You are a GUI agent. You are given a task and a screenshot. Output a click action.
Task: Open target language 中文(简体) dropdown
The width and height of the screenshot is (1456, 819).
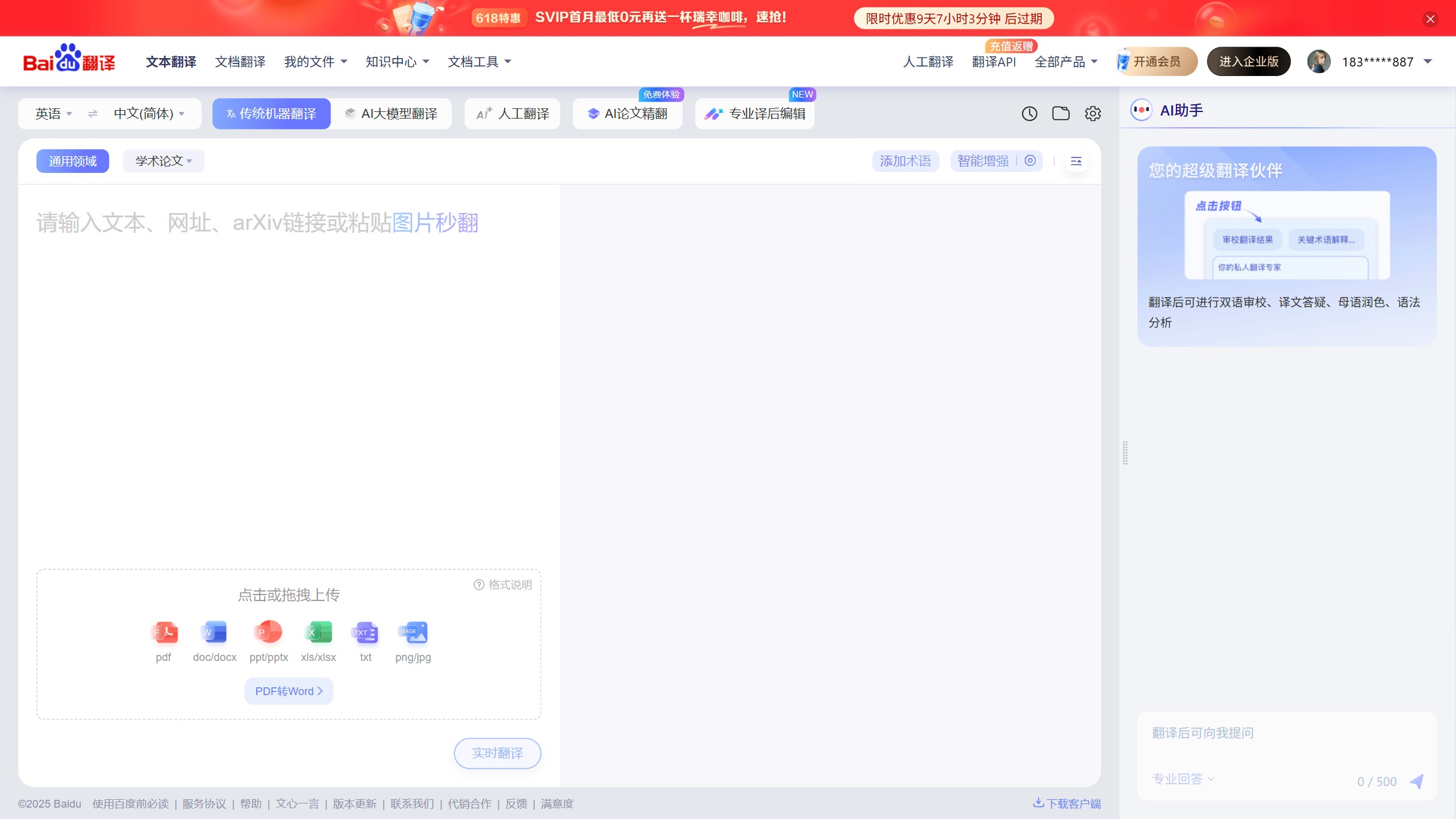click(149, 114)
